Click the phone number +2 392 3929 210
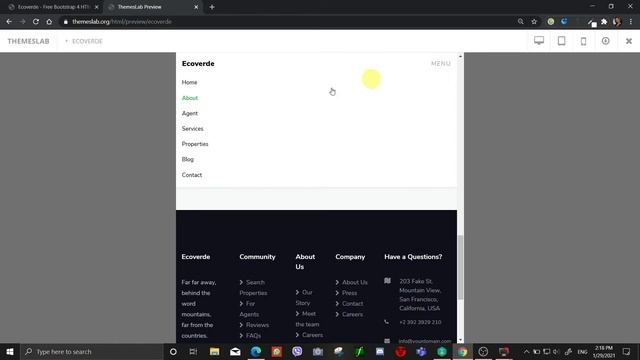This screenshot has width=640, height=360. pyautogui.click(x=420, y=322)
